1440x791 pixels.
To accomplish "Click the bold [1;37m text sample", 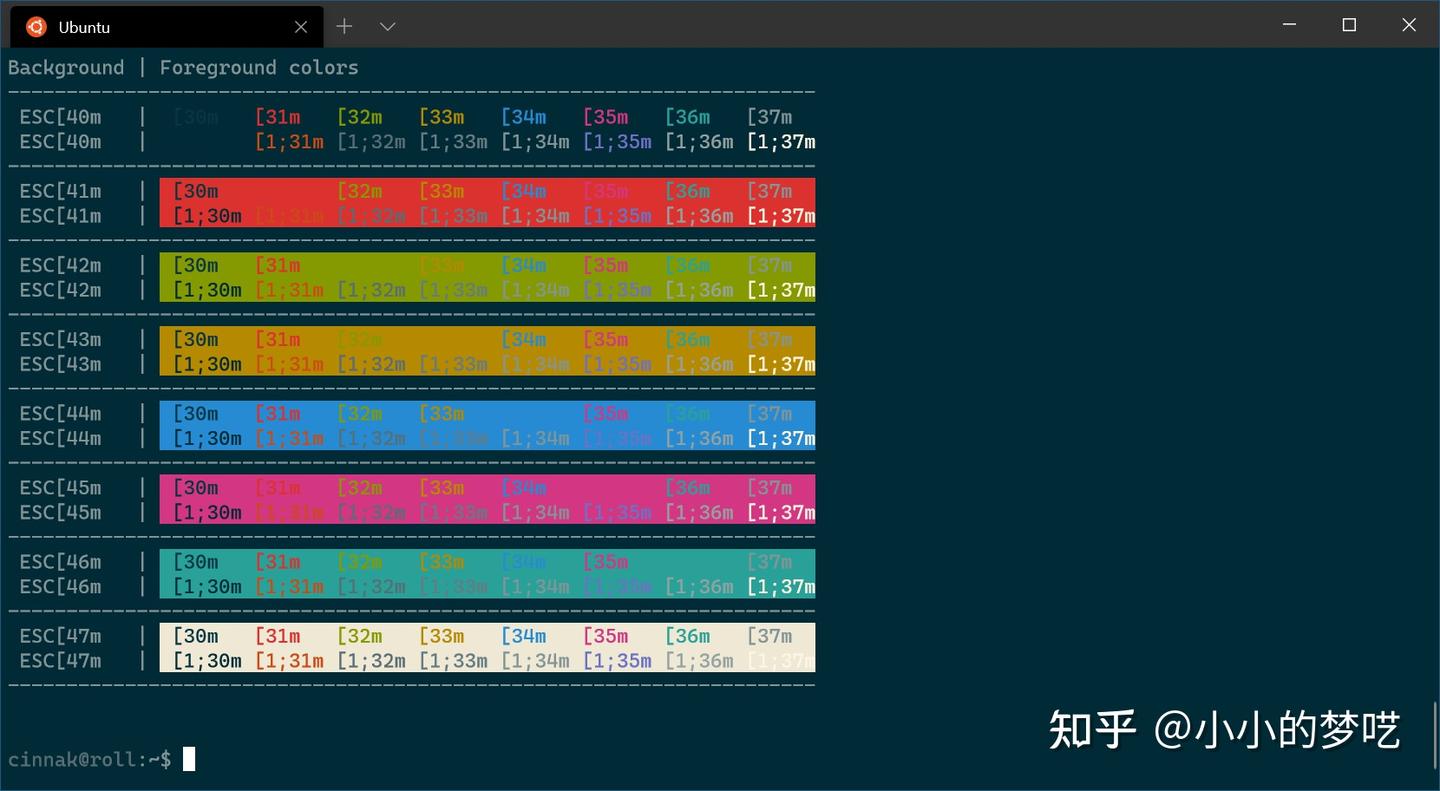I will [781, 142].
